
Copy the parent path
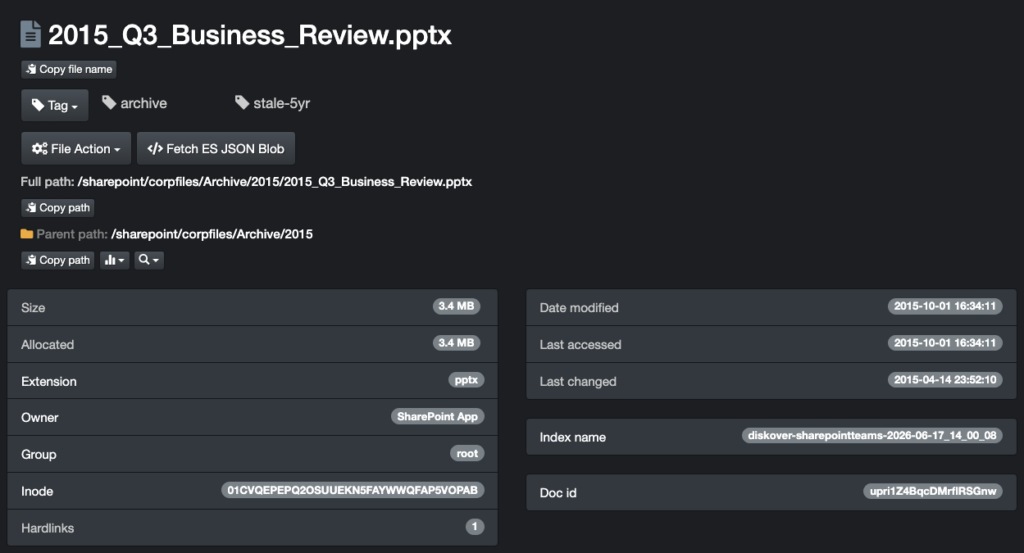click(x=57, y=260)
